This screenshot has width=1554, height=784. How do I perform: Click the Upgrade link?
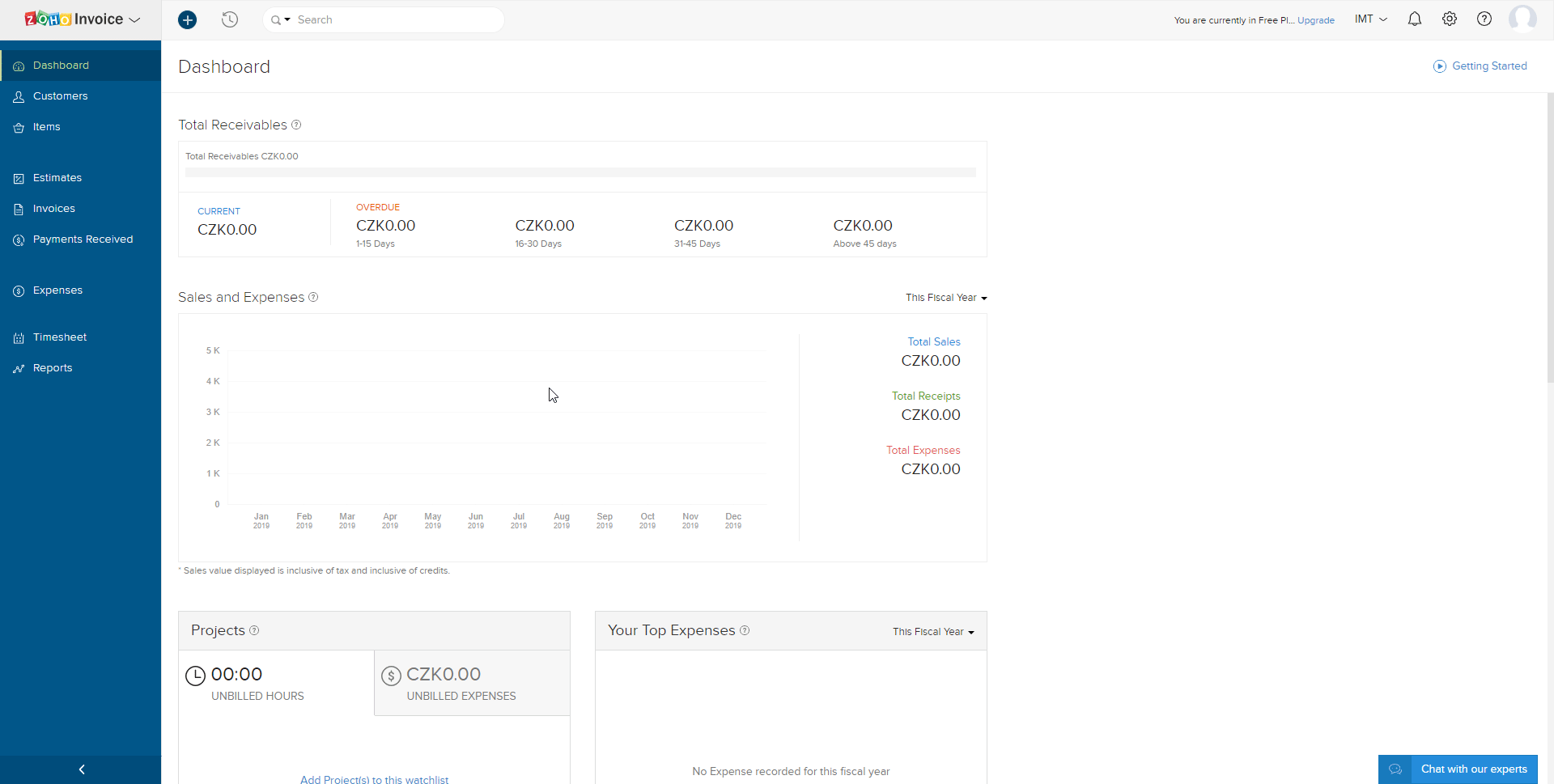[1316, 20]
